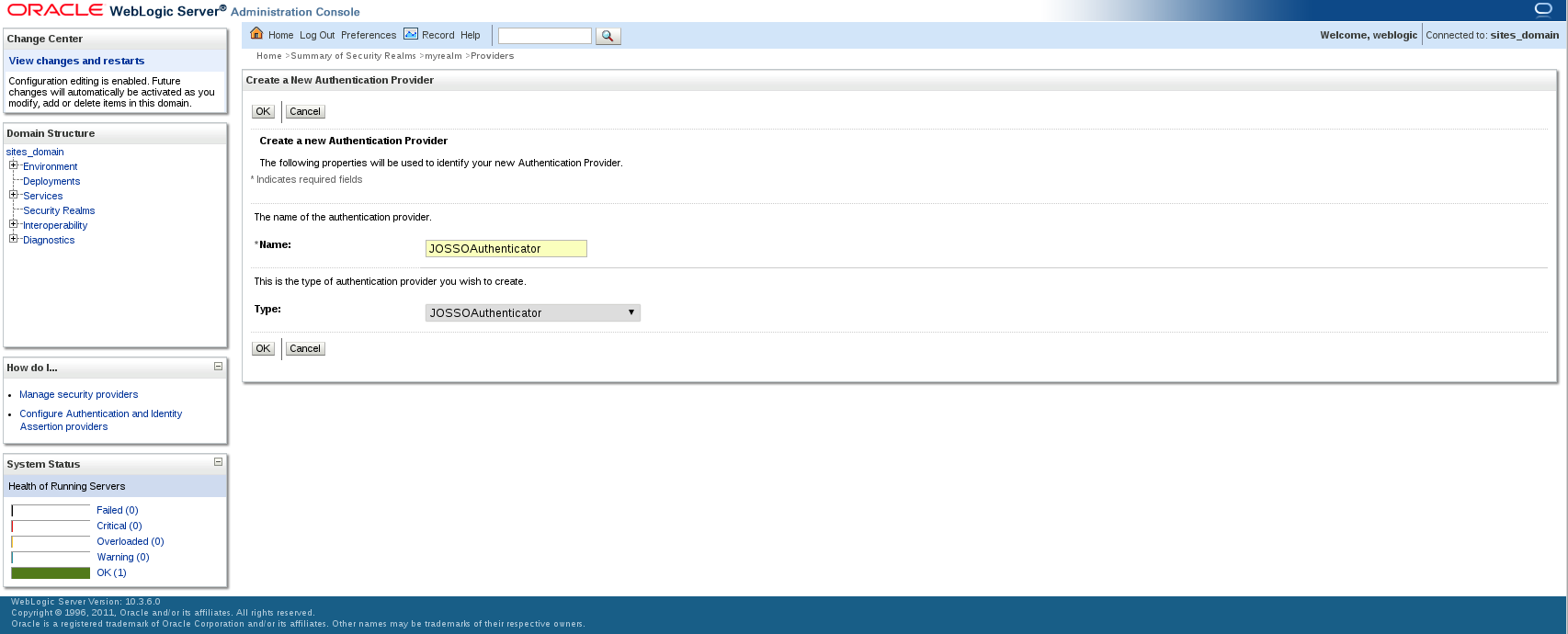Click the green OK health bar
The height and width of the screenshot is (634, 1568).
point(51,572)
